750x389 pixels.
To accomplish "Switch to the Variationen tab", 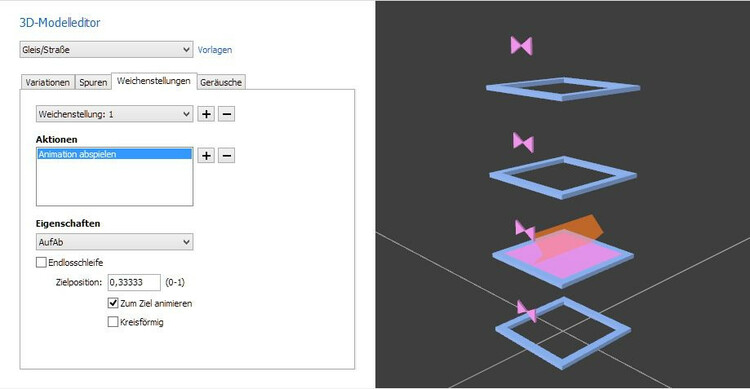I will click(47, 82).
